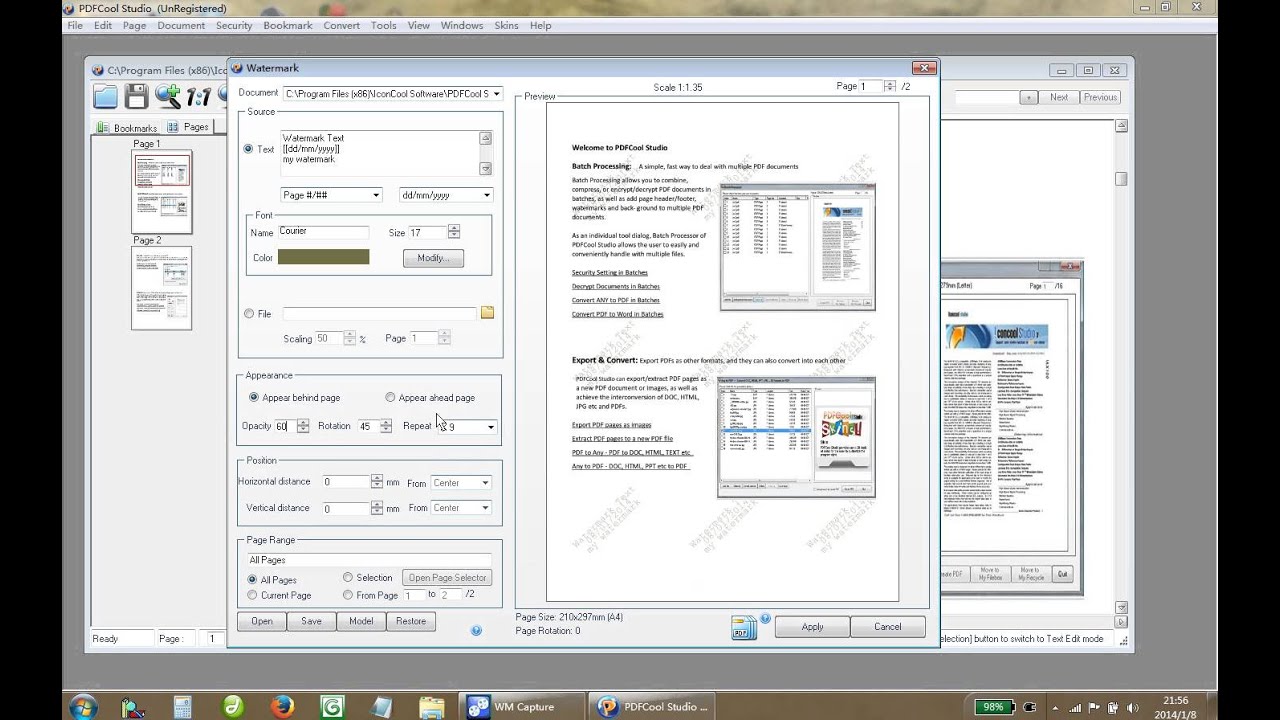Click the Horizontal distance value field
1280x720 pixels.
pos(345,482)
